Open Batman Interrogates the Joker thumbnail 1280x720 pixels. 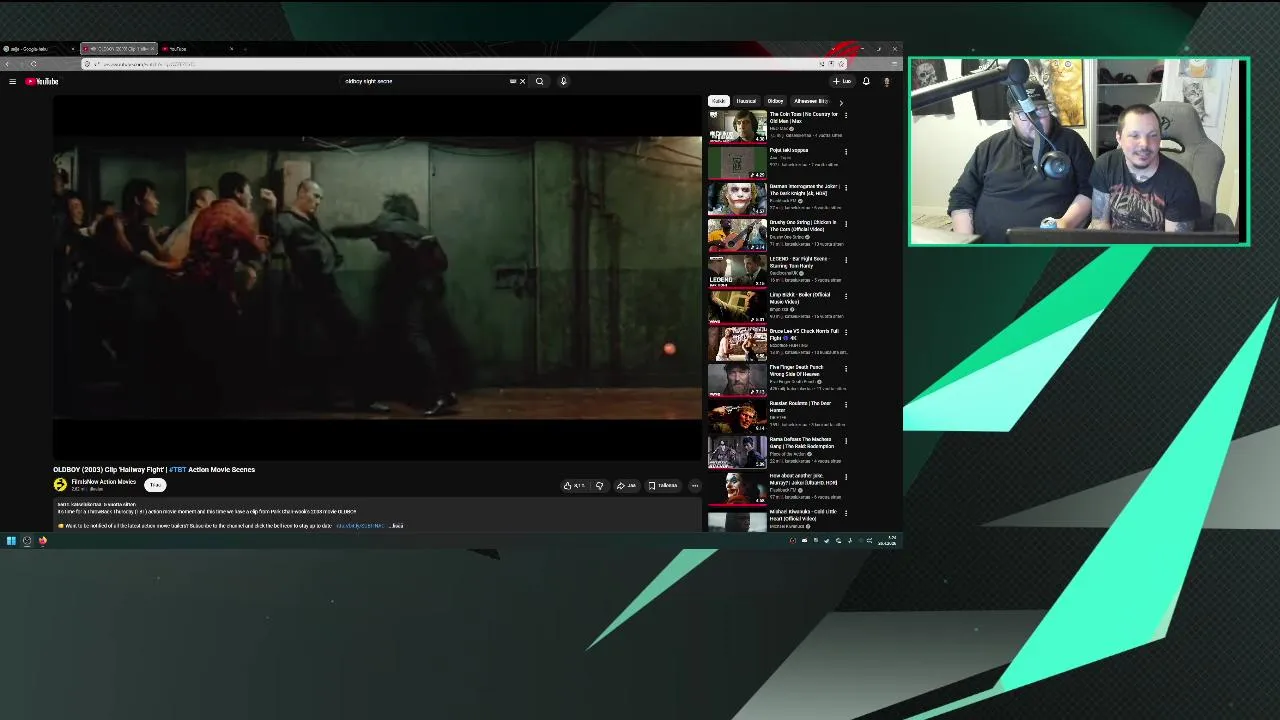point(737,198)
